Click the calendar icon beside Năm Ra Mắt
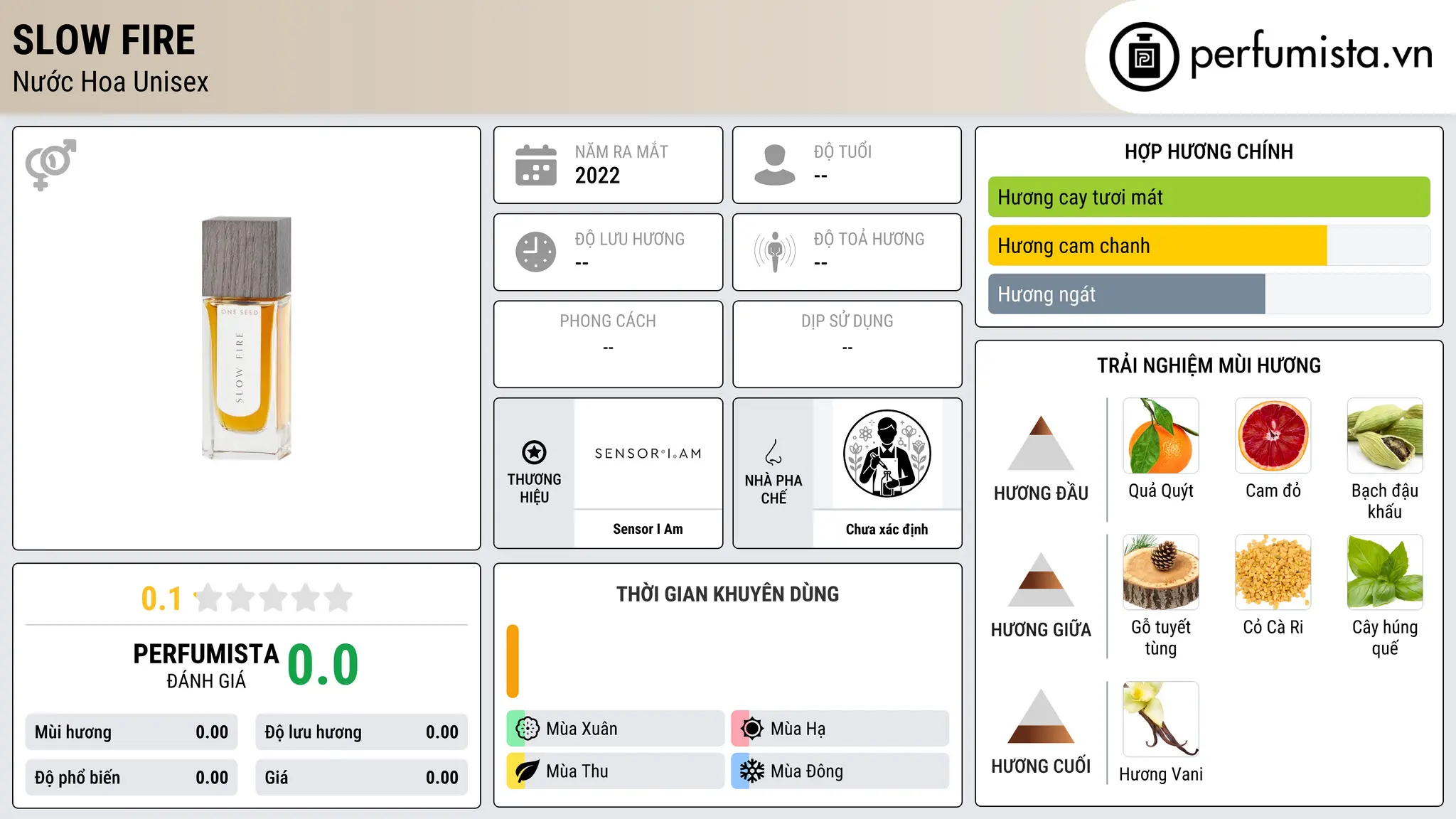 (536, 165)
